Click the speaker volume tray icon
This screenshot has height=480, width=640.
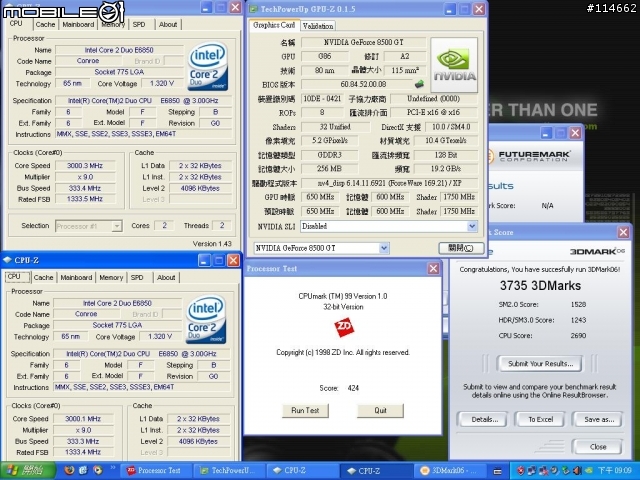pyautogui.click(x=577, y=471)
